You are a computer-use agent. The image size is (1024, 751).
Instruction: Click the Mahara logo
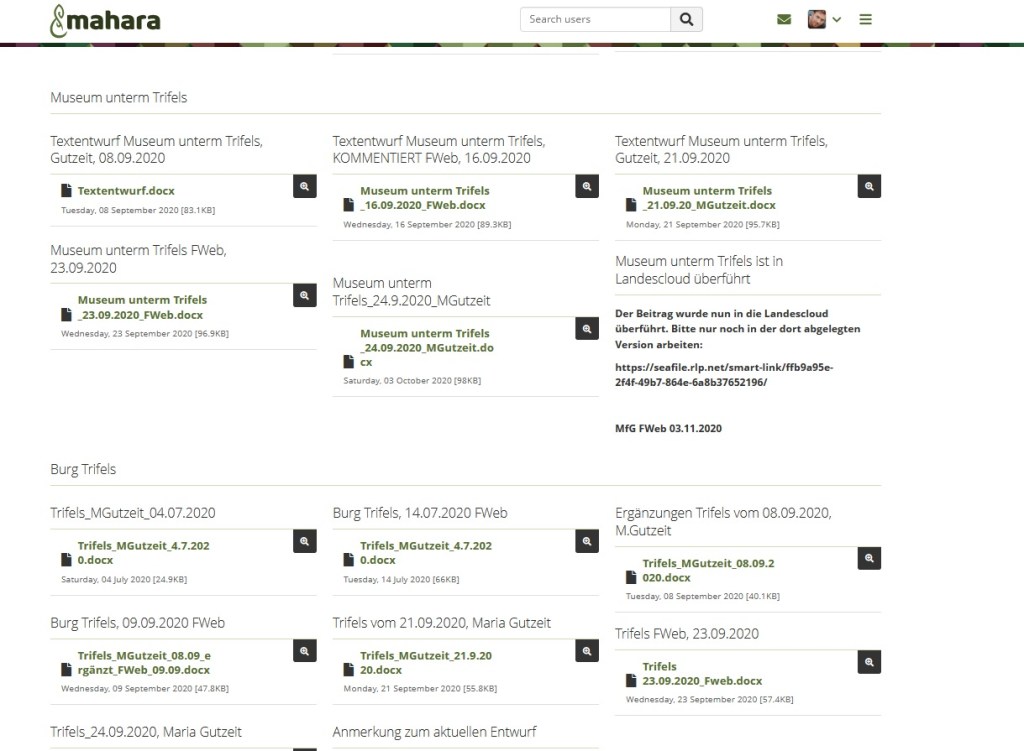105,20
